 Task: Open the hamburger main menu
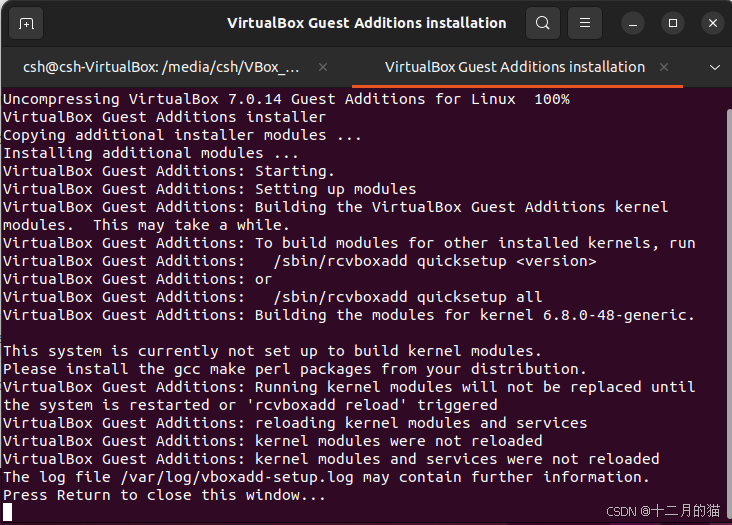click(x=584, y=23)
